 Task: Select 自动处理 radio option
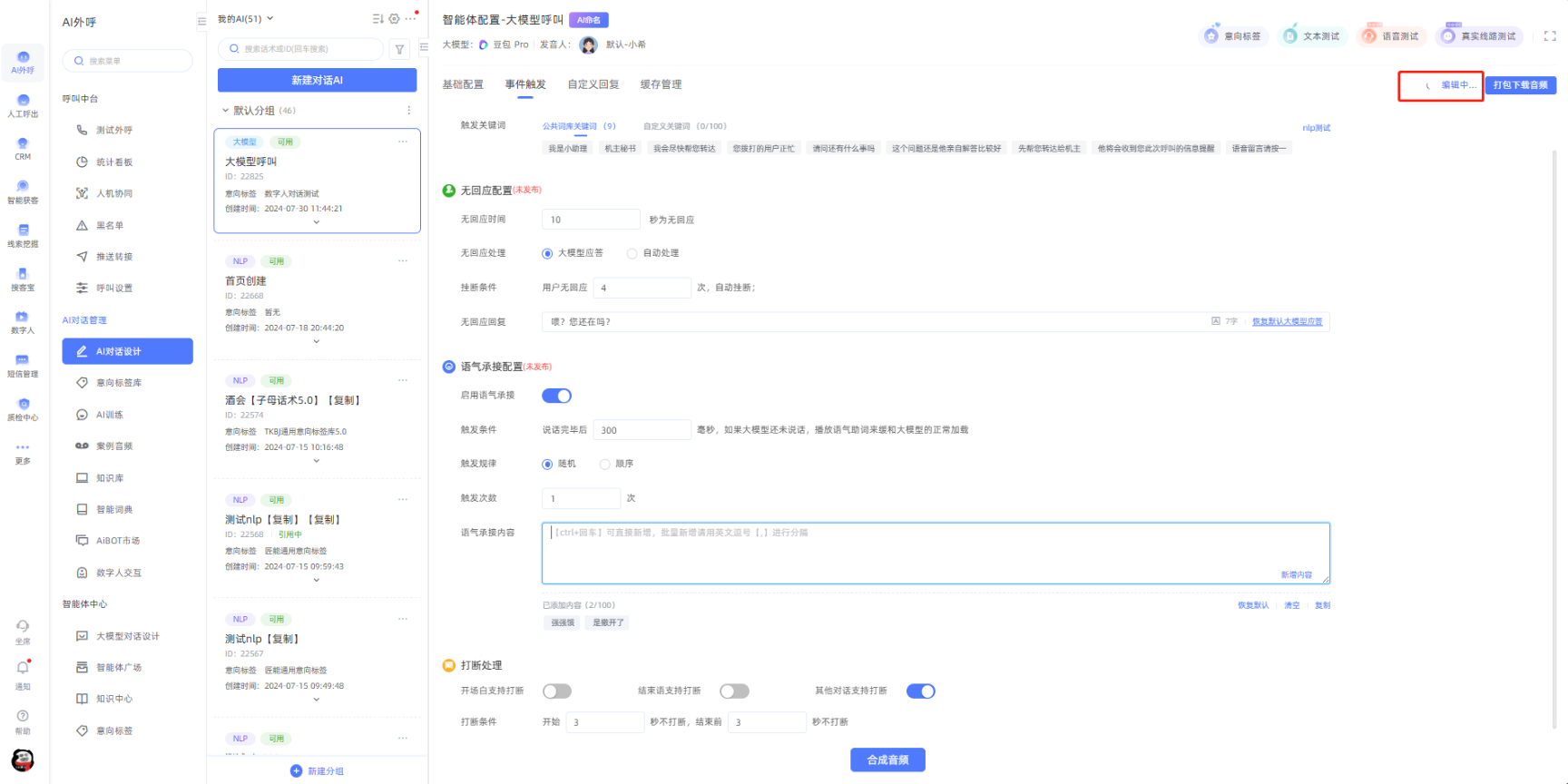(x=632, y=253)
